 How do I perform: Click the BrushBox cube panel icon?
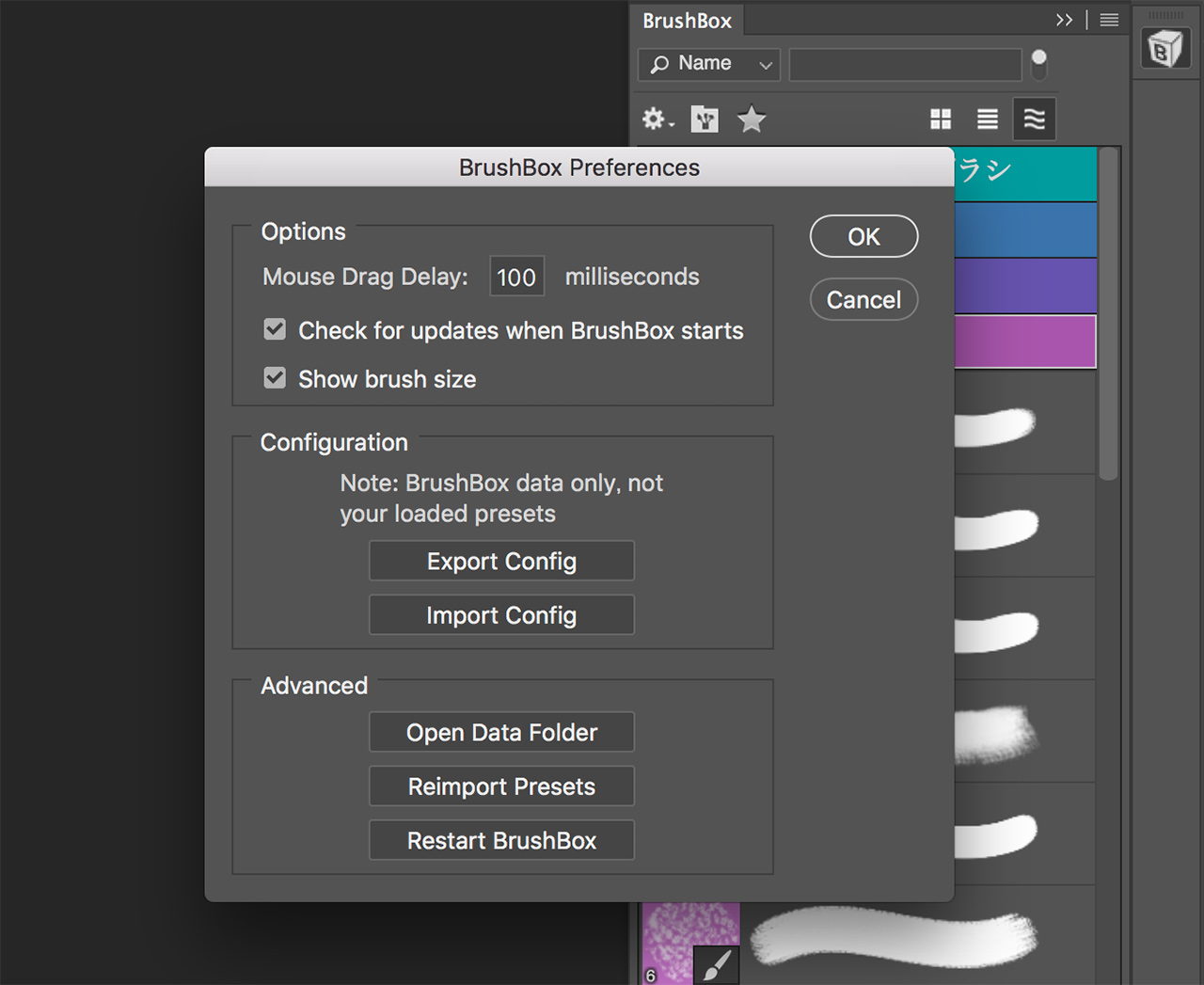[1165, 48]
